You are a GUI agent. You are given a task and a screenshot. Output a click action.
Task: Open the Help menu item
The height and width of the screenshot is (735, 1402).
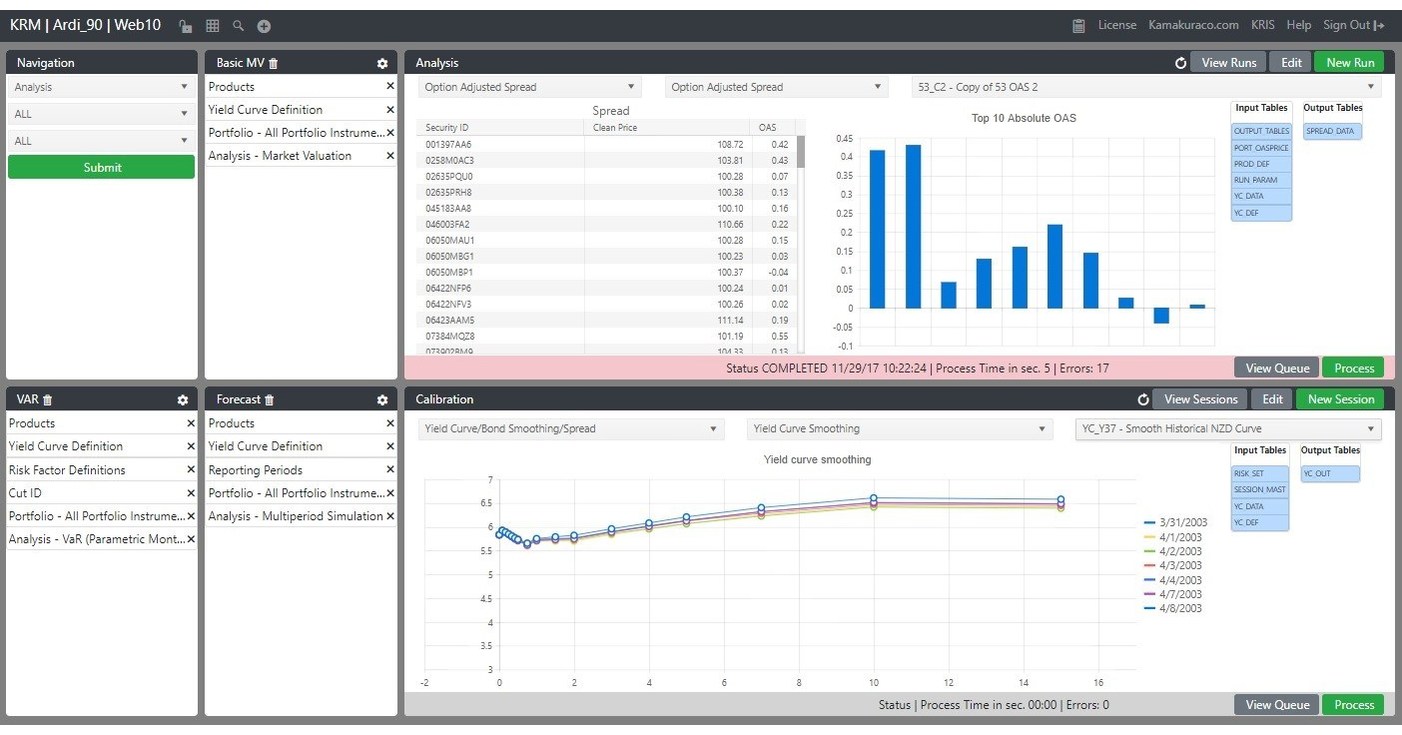[x=1298, y=25]
